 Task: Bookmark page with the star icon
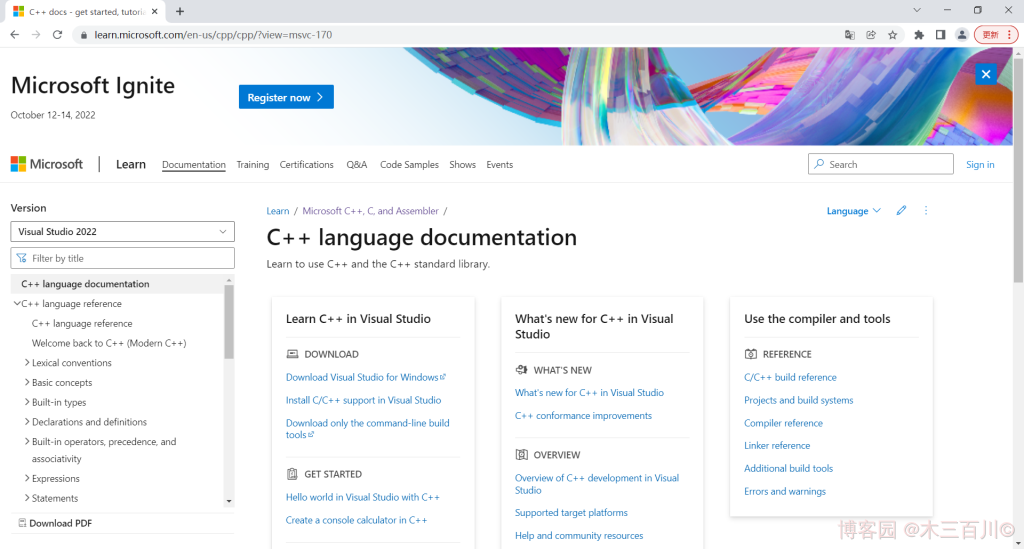[x=893, y=35]
